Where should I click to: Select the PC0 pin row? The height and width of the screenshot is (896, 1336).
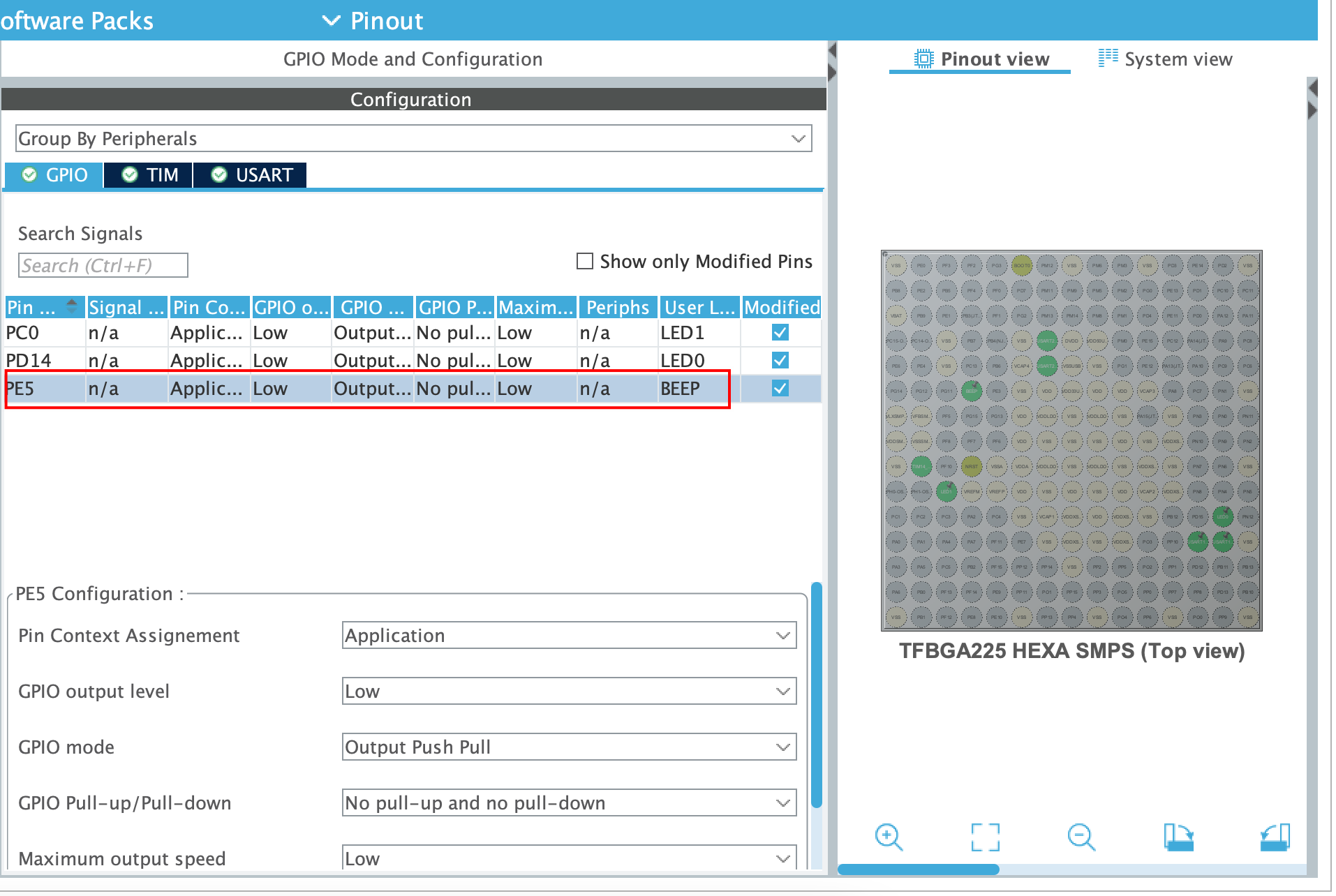(412, 333)
